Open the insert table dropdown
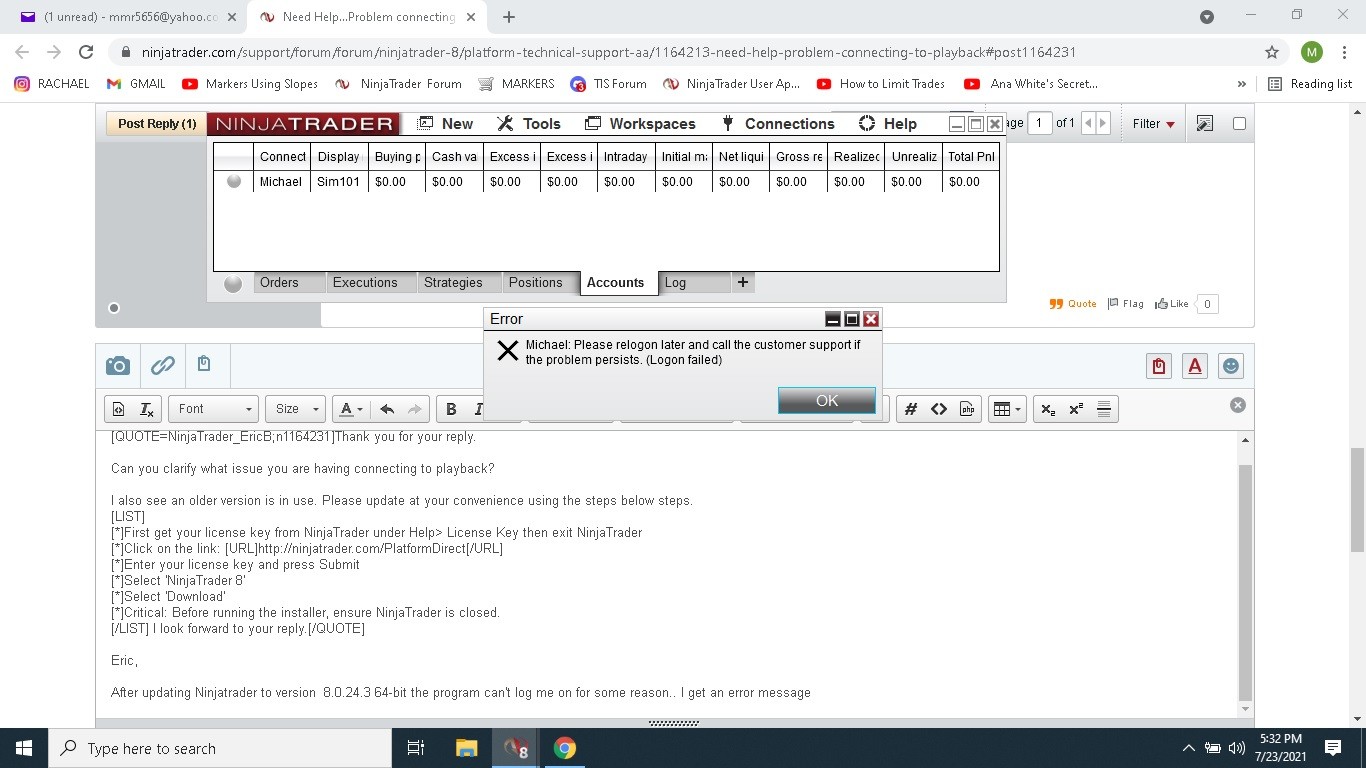 click(1006, 409)
